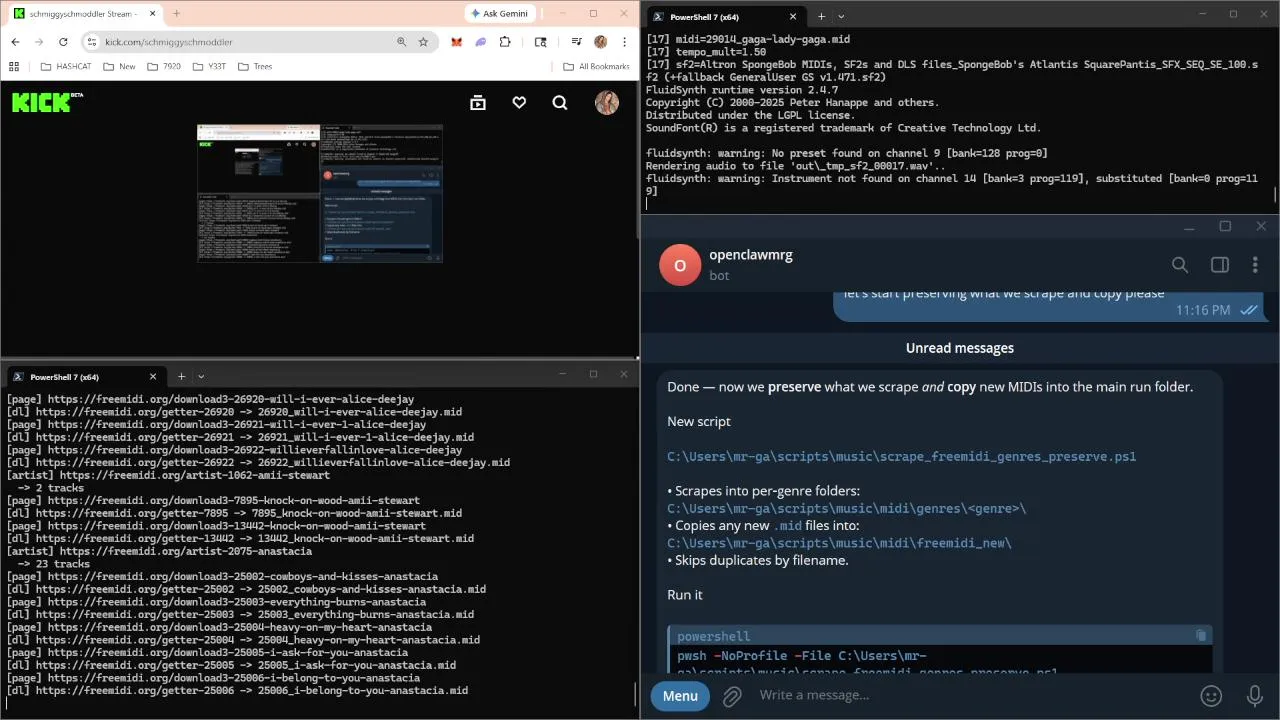
Task: Open the Kick clips/browse icon
Action: tap(478, 102)
